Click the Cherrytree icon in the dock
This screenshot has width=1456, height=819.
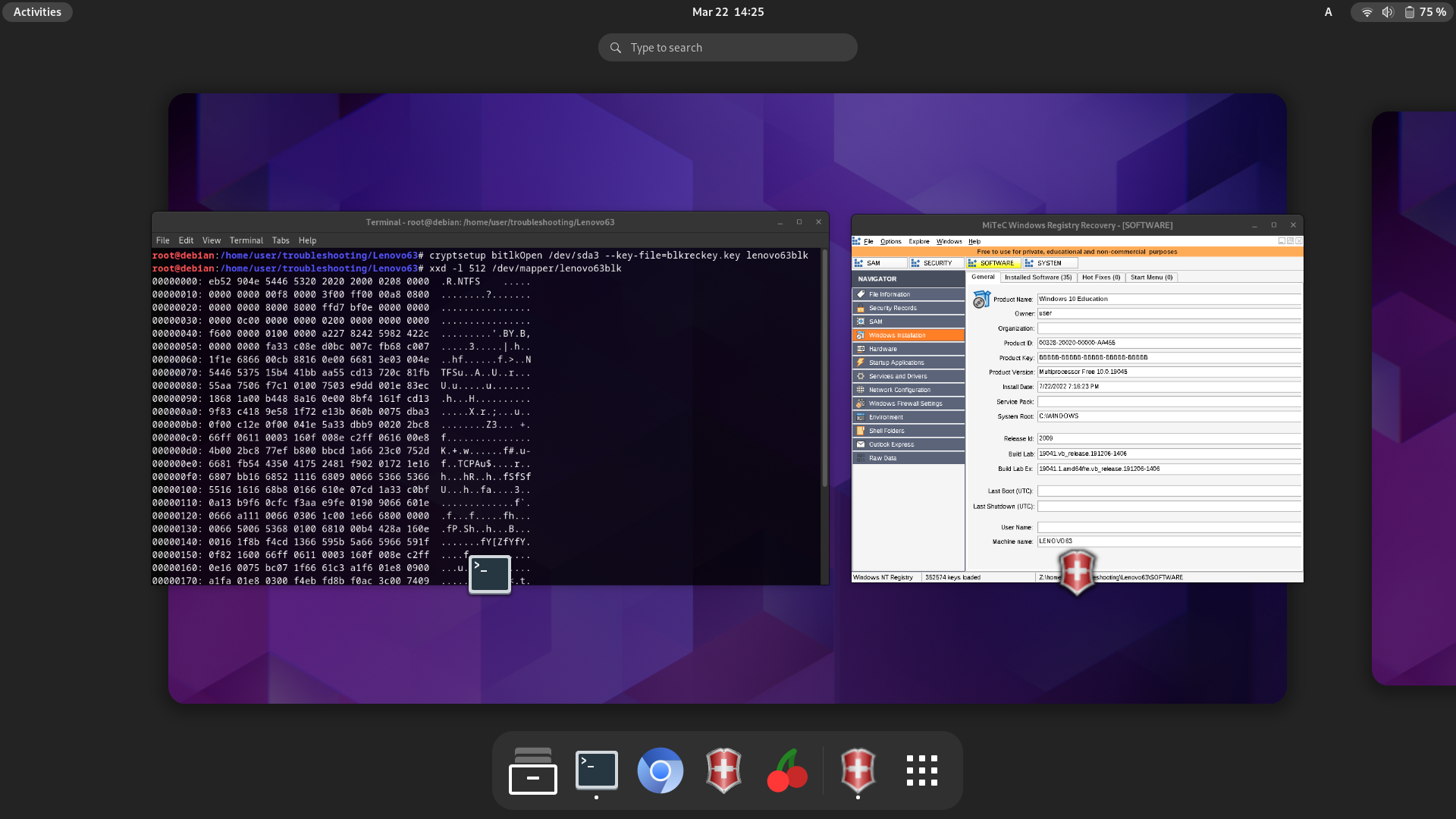coord(787,770)
